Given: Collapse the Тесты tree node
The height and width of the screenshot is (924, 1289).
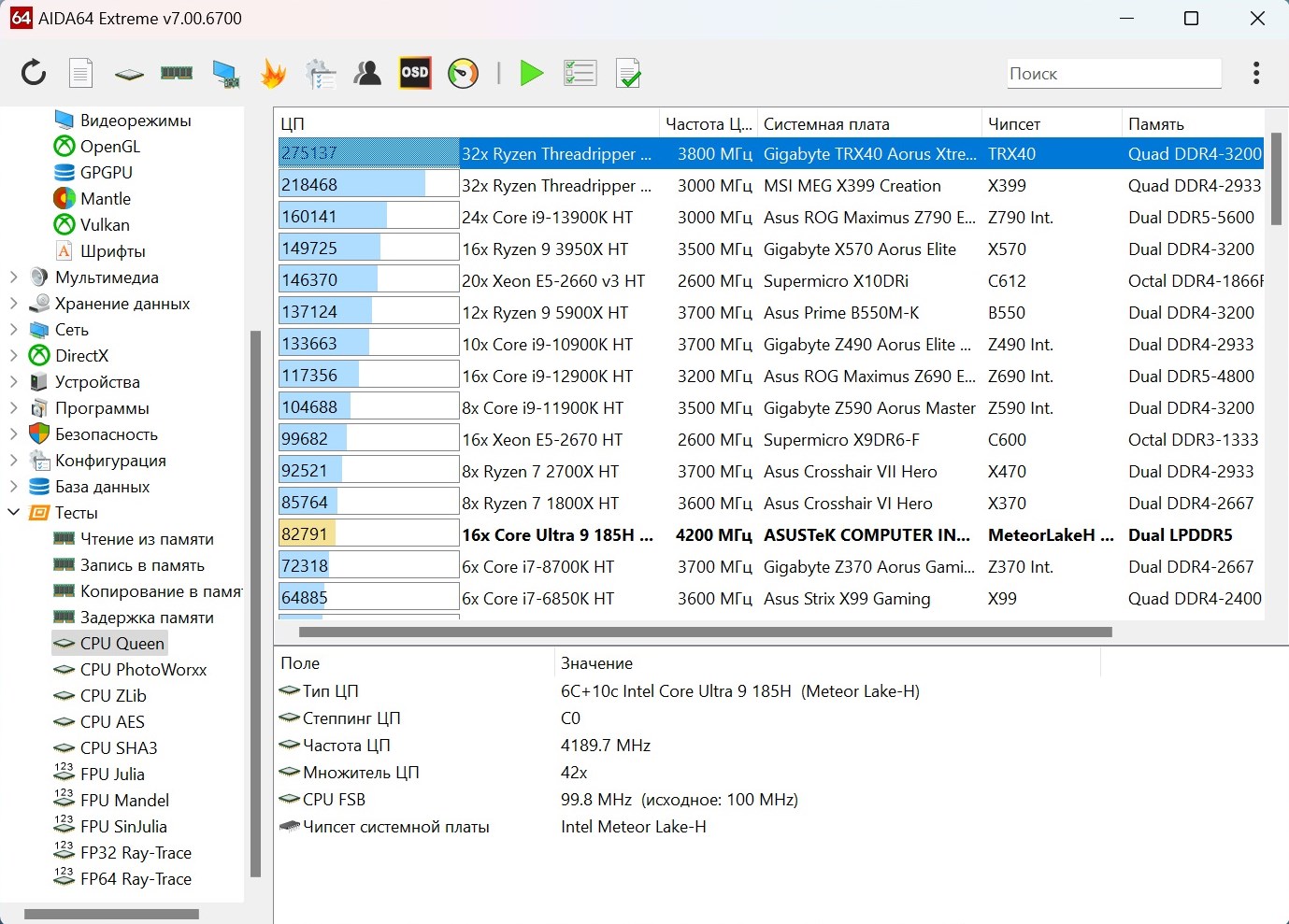Looking at the screenshot, I should pyautogui.click(x=13, y=513).
